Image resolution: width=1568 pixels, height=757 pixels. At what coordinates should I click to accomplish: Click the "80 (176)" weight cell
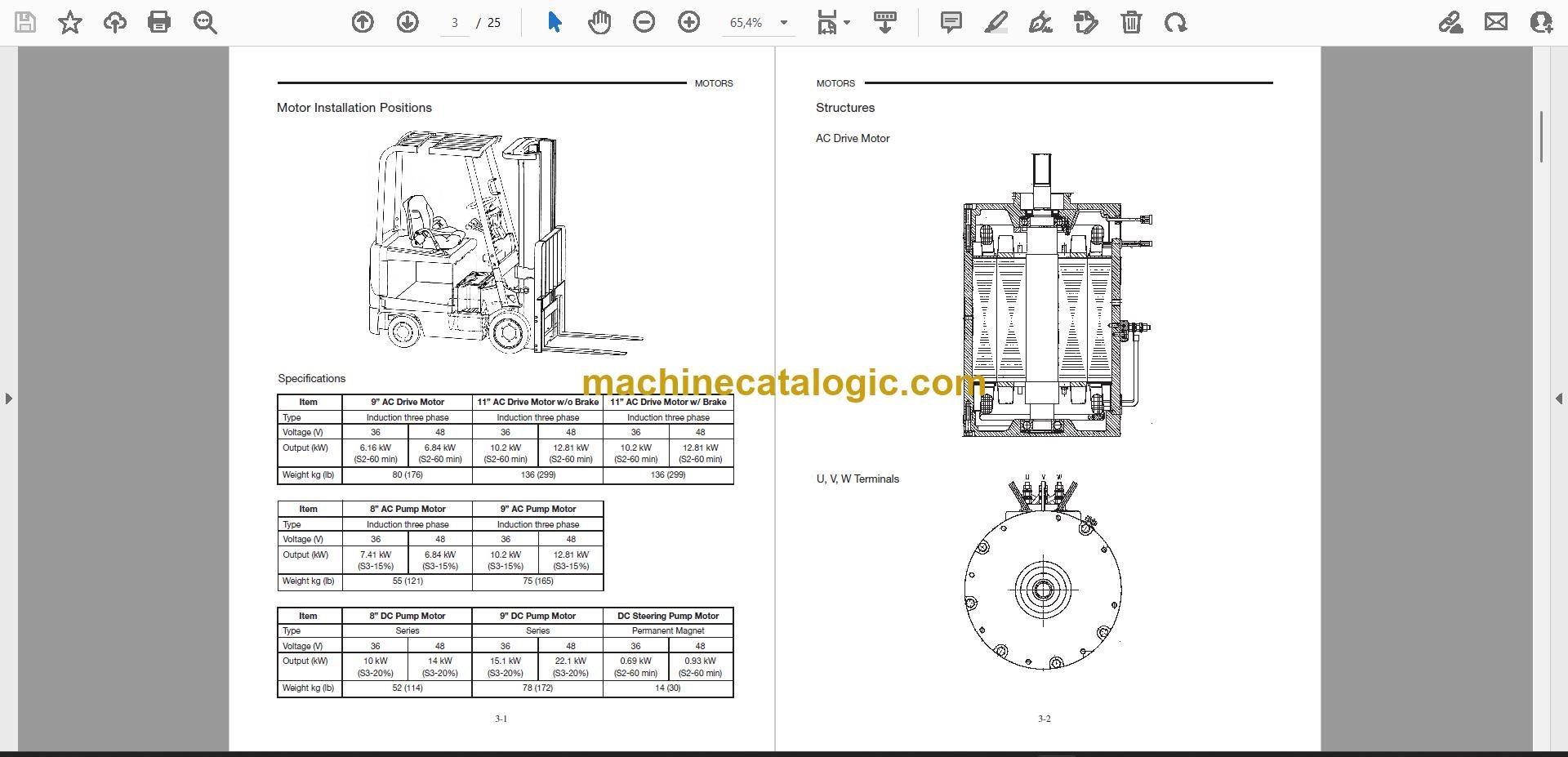pos(408,474)
